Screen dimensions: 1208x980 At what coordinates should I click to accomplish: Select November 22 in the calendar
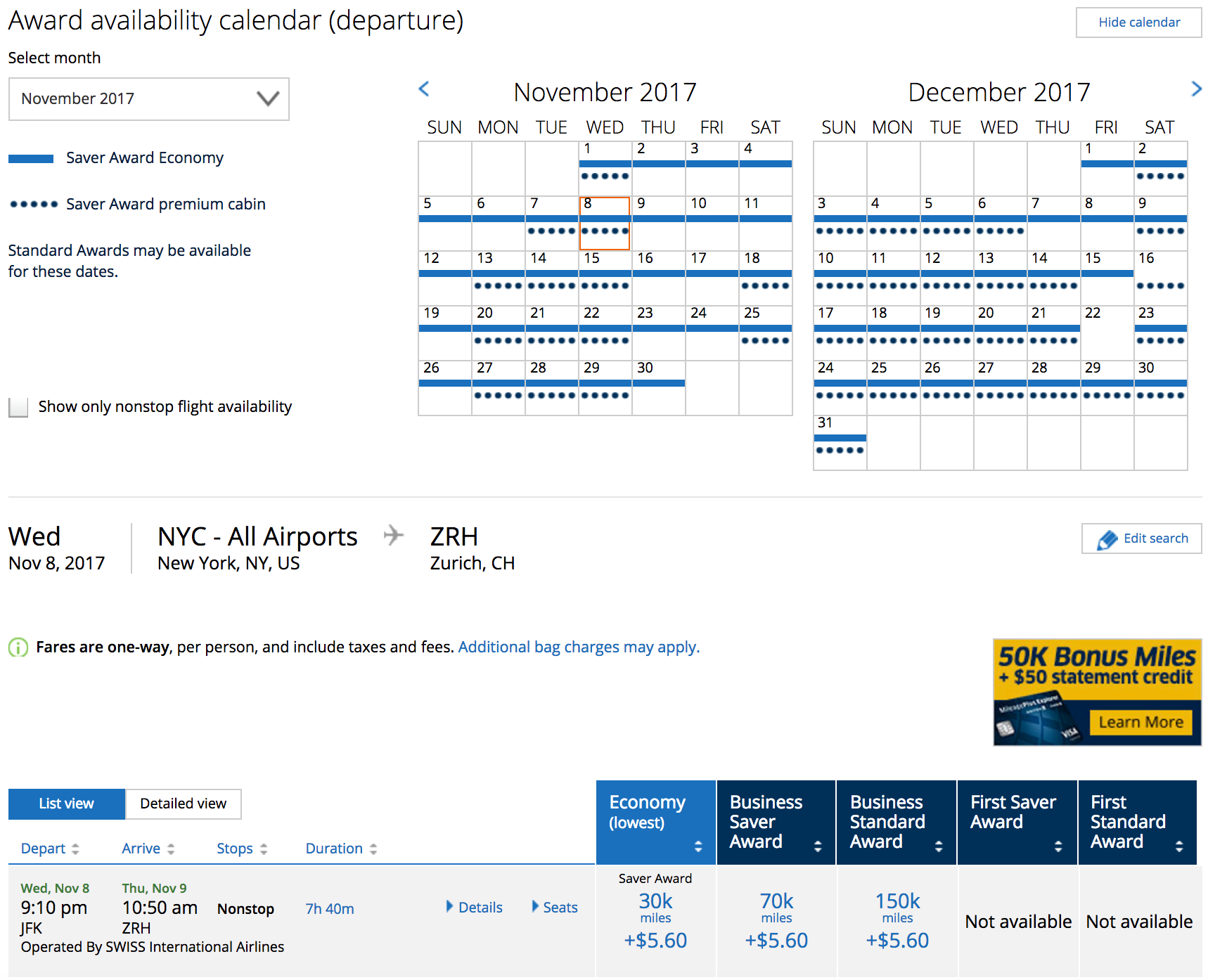(x=605, y=333)
